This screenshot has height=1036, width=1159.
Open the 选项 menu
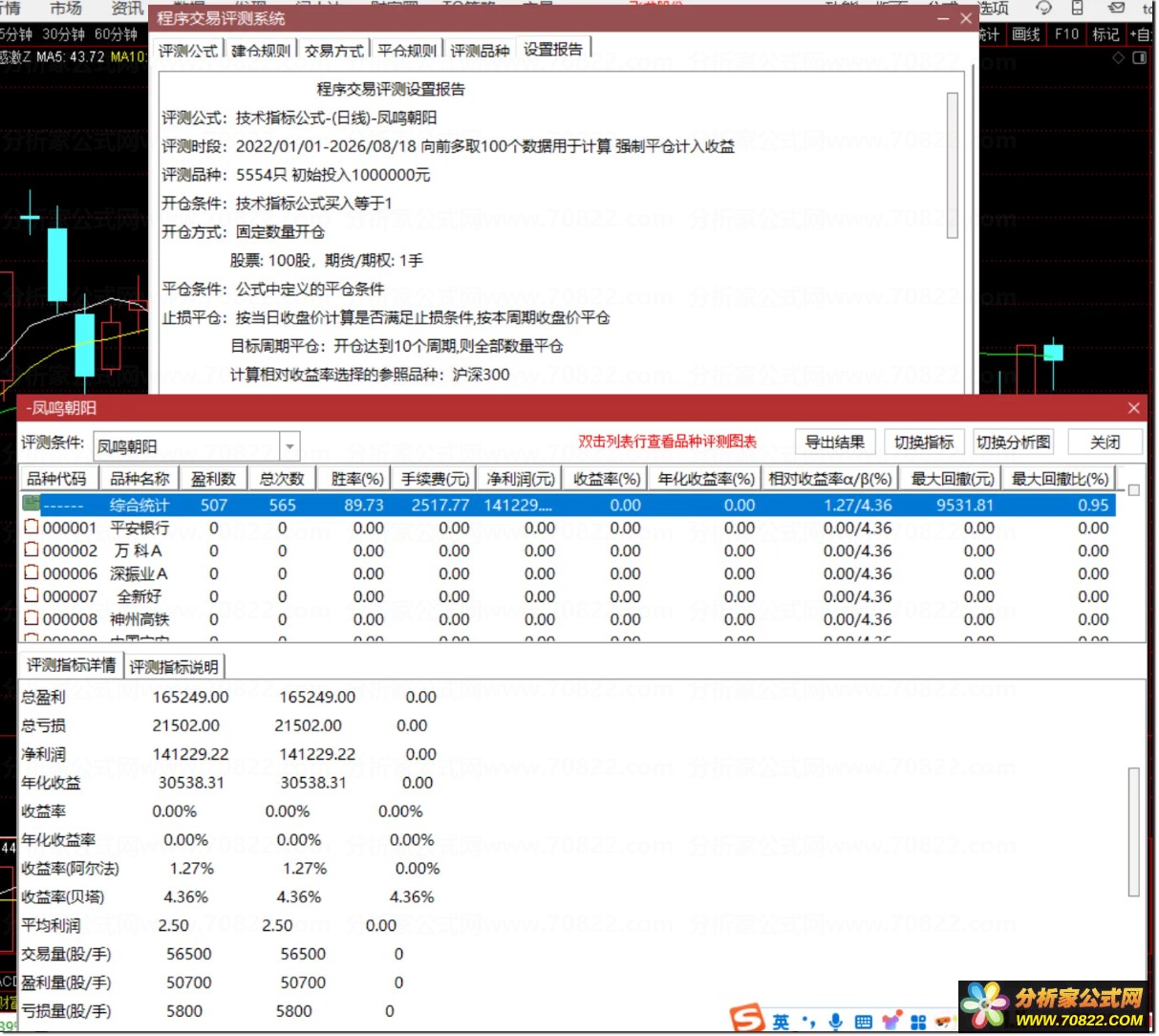click(x=994, y=9)
